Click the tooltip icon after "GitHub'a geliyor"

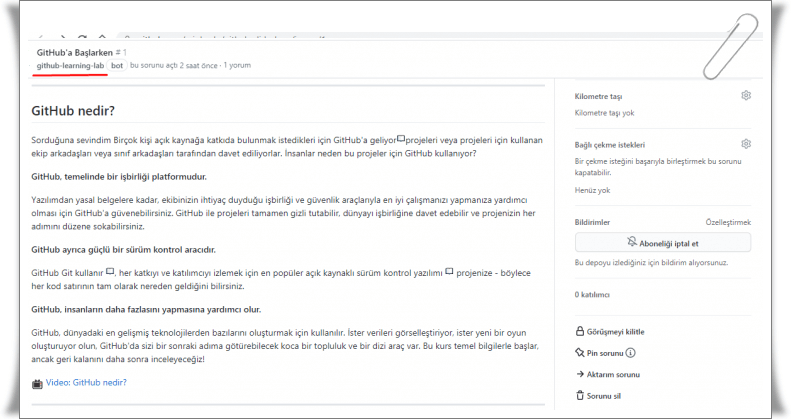401,138
